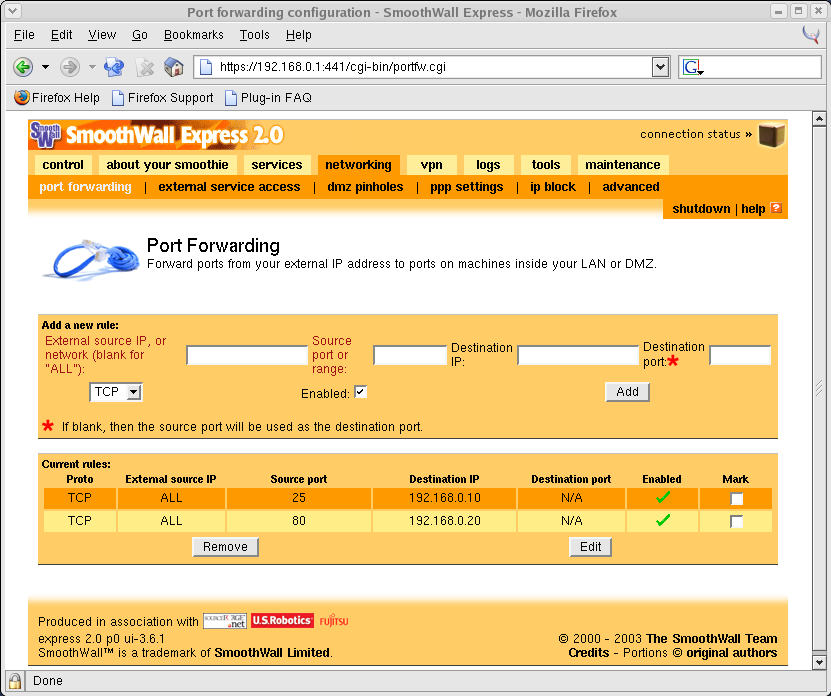Click the U.S. Robotics logo
This screenshot has width=831, height=696.
tap(282, 620)
